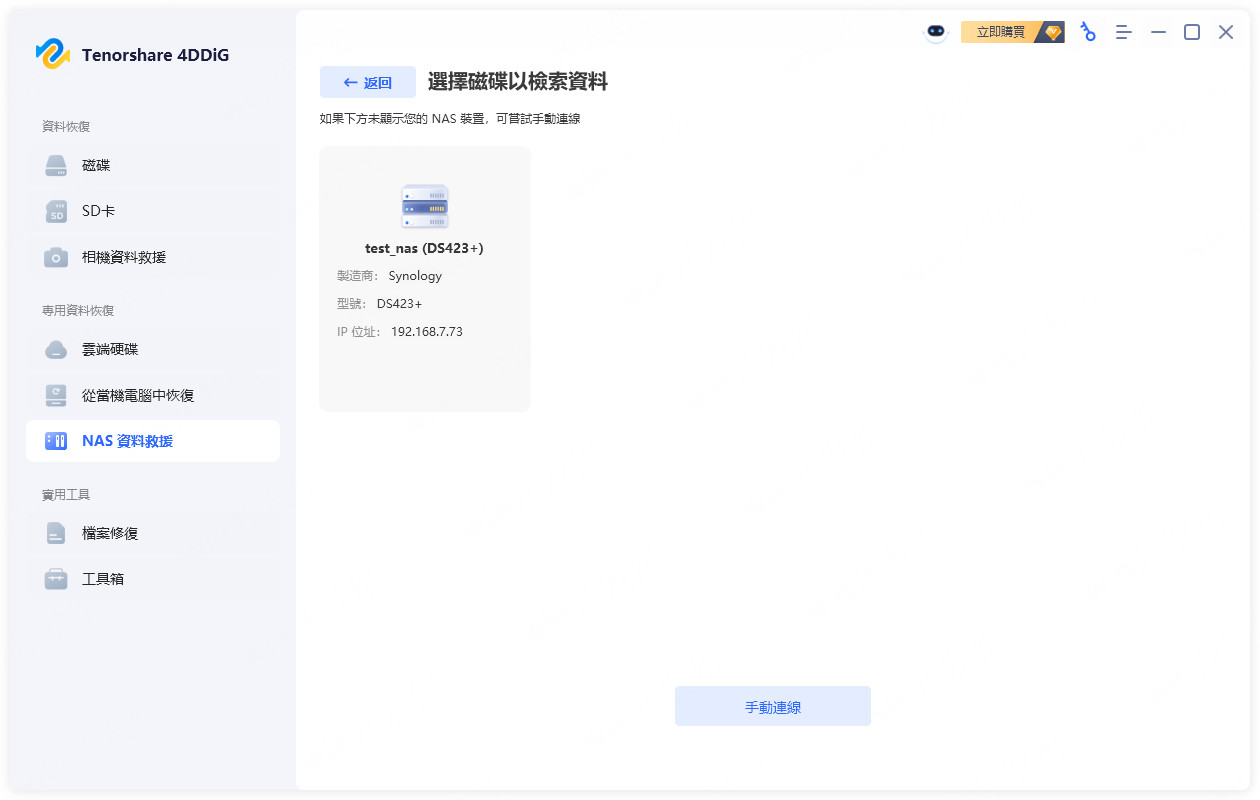
Task: Click the key registration icon
Action: tap(1088, 32)
